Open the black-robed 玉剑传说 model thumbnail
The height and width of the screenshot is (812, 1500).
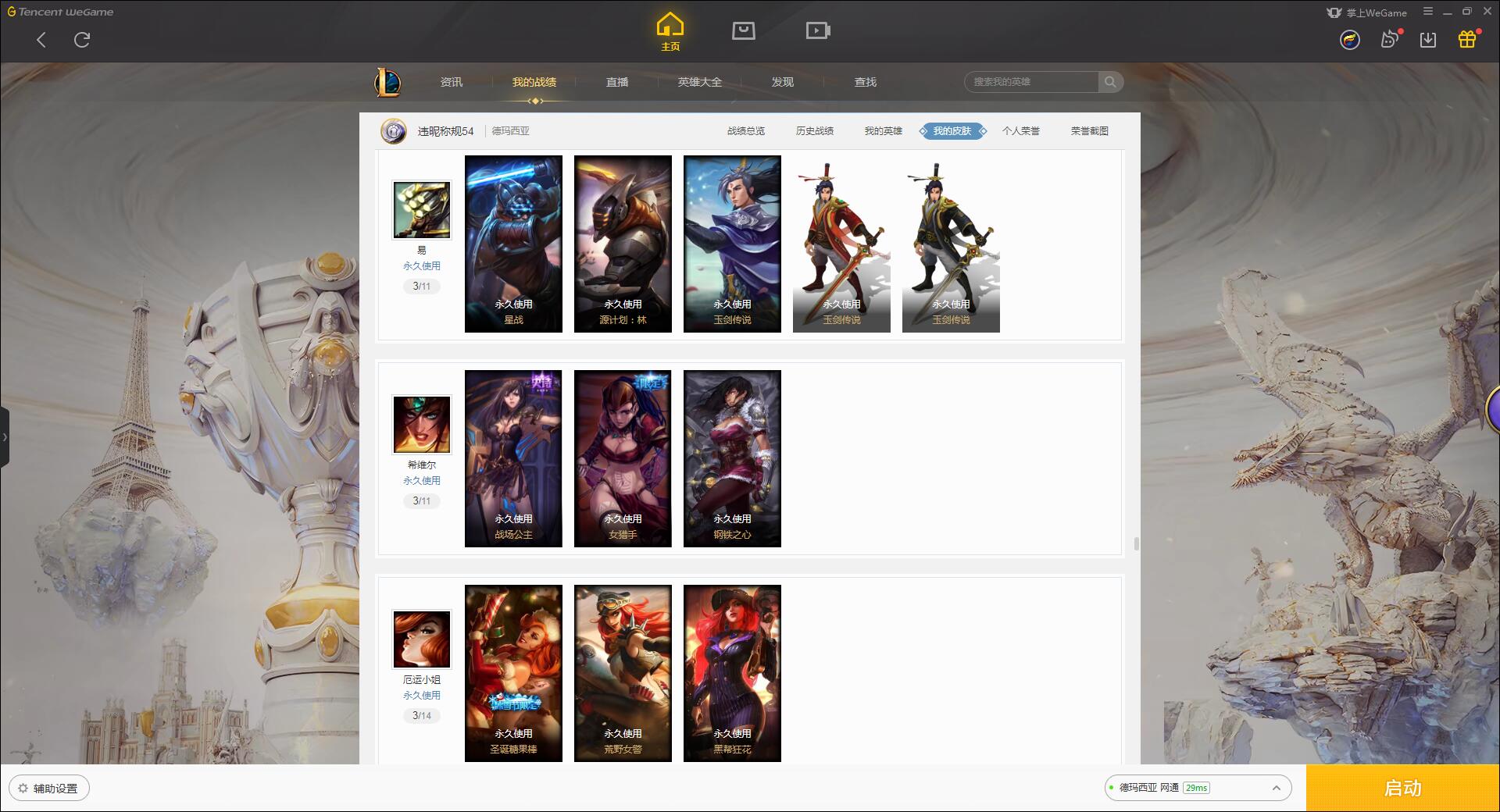(951, 244)
